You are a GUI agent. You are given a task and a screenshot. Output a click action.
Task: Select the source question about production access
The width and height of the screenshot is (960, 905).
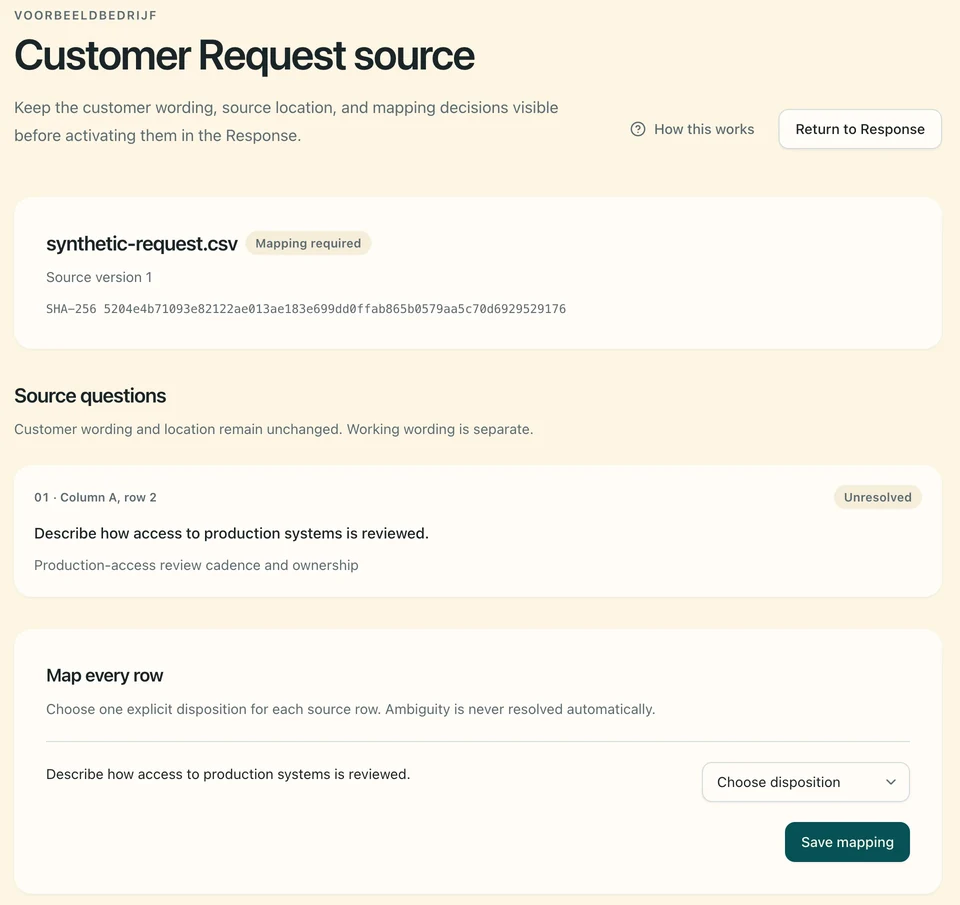231,533
